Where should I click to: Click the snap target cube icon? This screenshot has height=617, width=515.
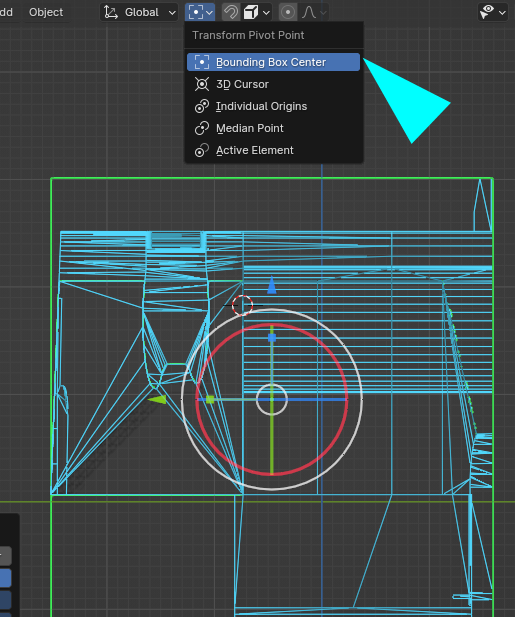[251, 13]
